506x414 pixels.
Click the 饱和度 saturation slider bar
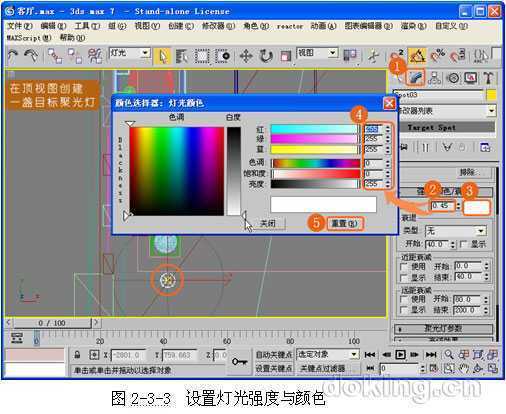316,174
